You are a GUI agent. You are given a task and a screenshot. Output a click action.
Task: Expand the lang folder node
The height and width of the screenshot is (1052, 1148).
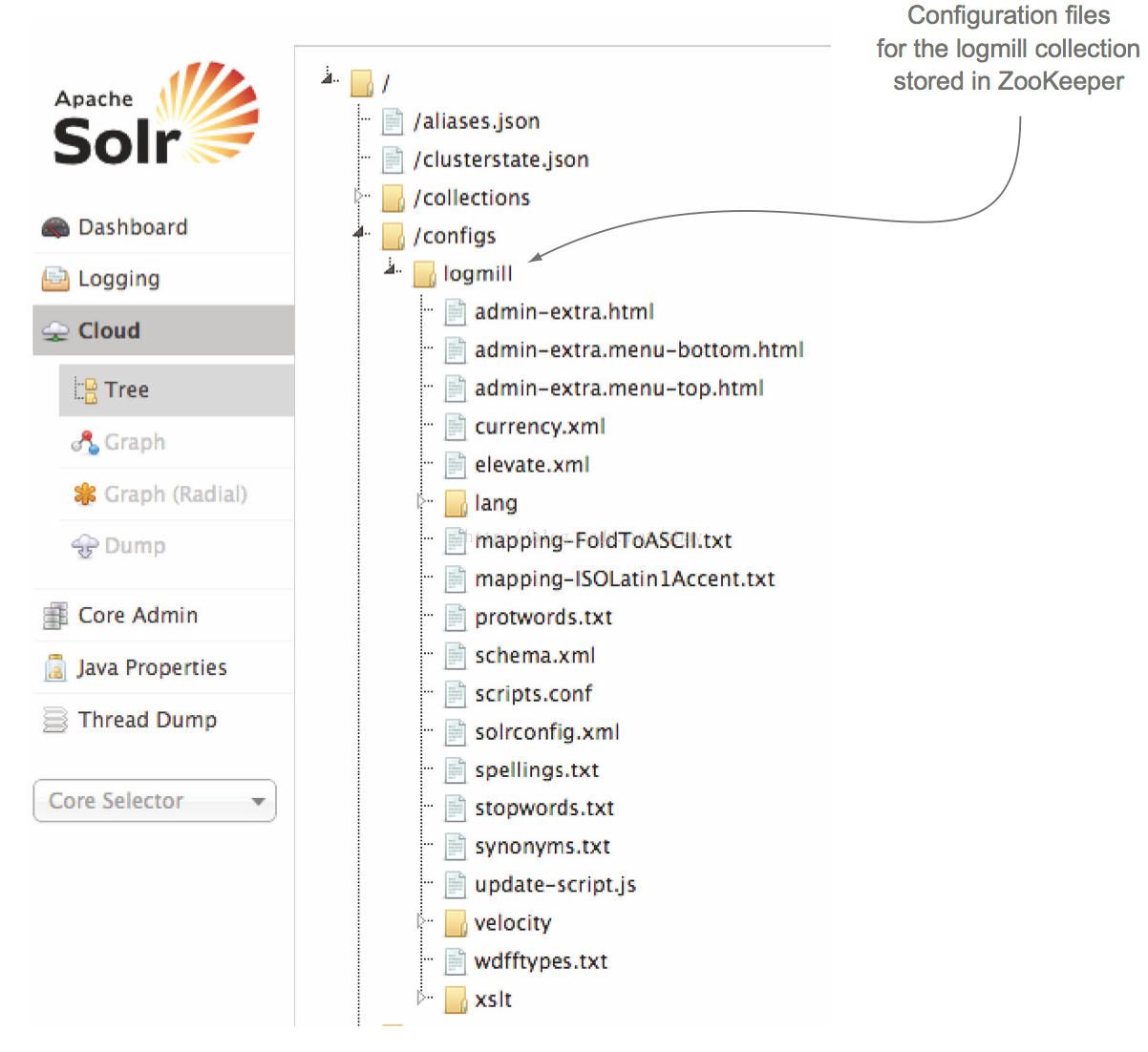[x=423, y=501]
